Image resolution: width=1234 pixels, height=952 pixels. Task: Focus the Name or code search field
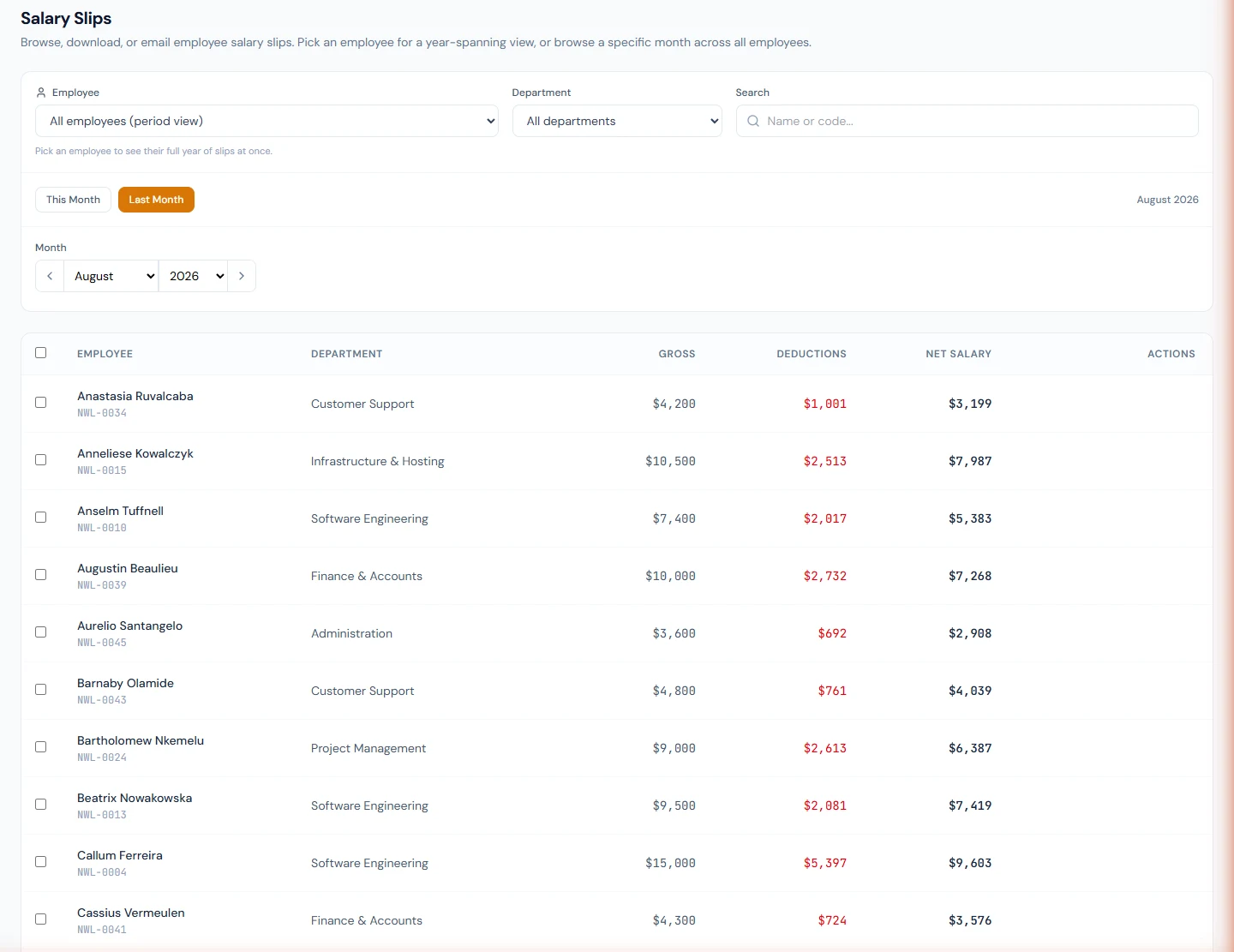967,121
